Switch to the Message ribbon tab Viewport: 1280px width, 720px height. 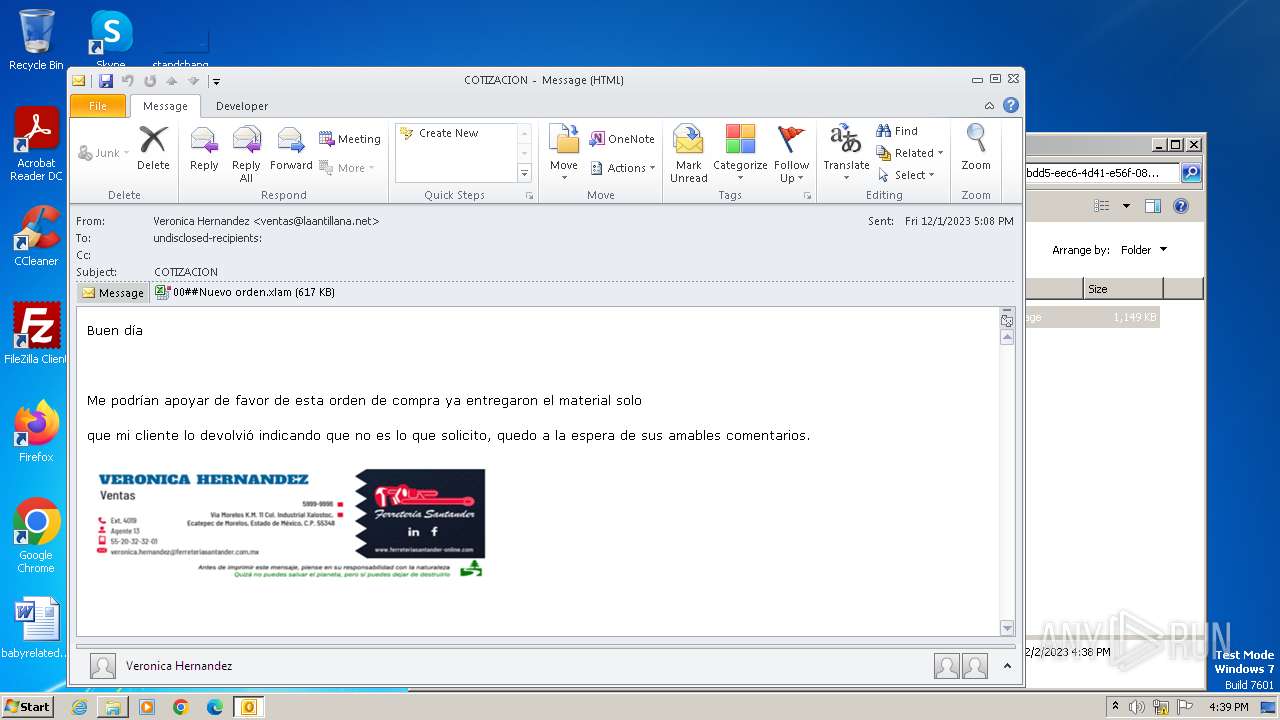(165, 106)
